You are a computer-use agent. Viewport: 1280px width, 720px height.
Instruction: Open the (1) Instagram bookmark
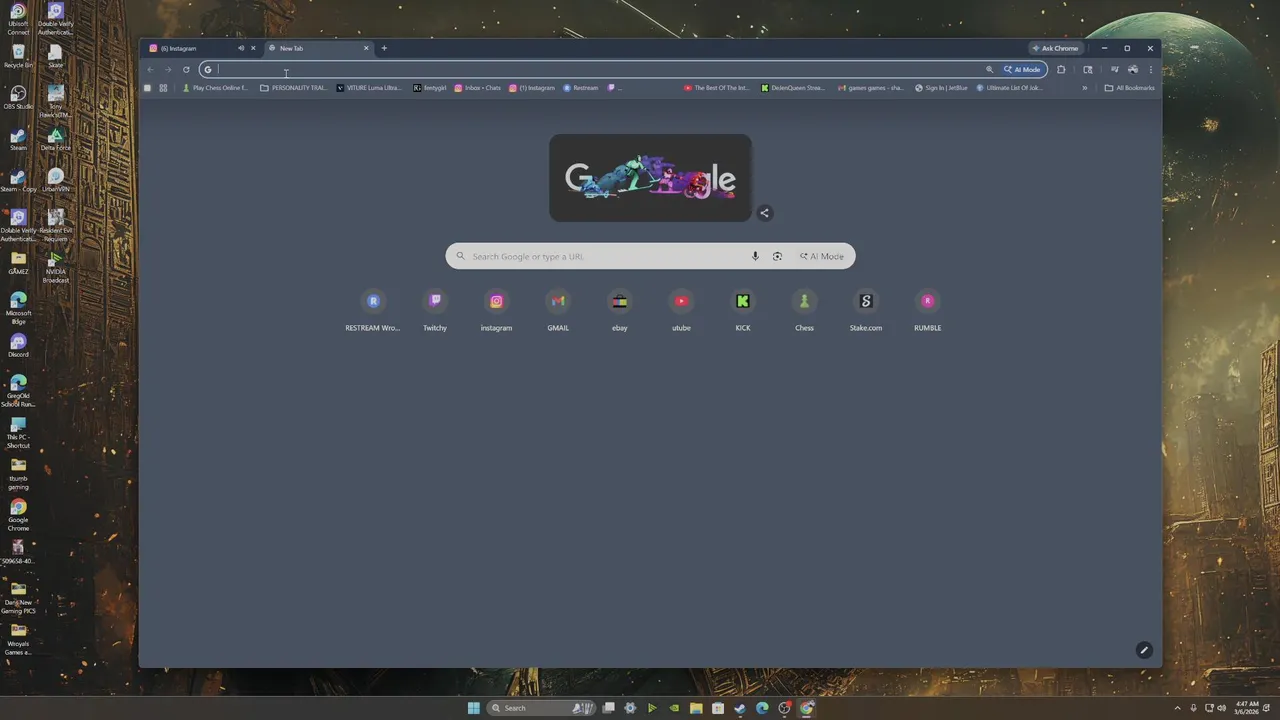[532, 88]
